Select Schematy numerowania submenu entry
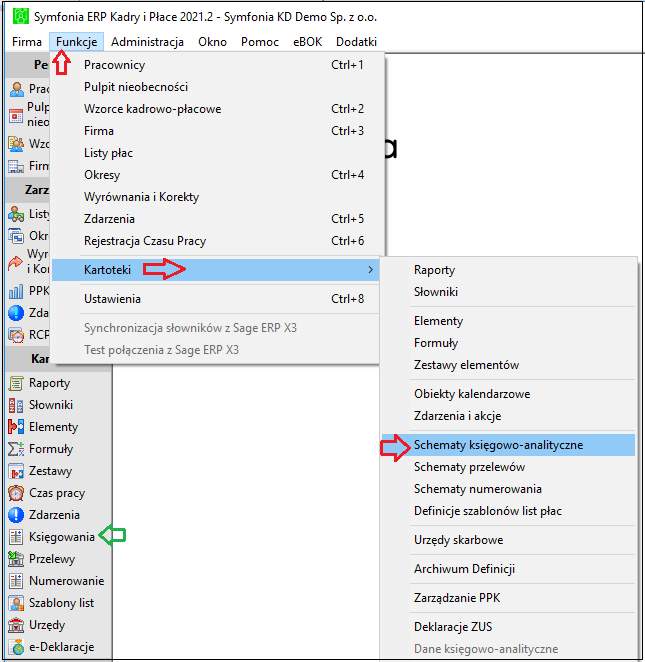Viewport: 645px width, 662px height. click(x=508, y=489)
